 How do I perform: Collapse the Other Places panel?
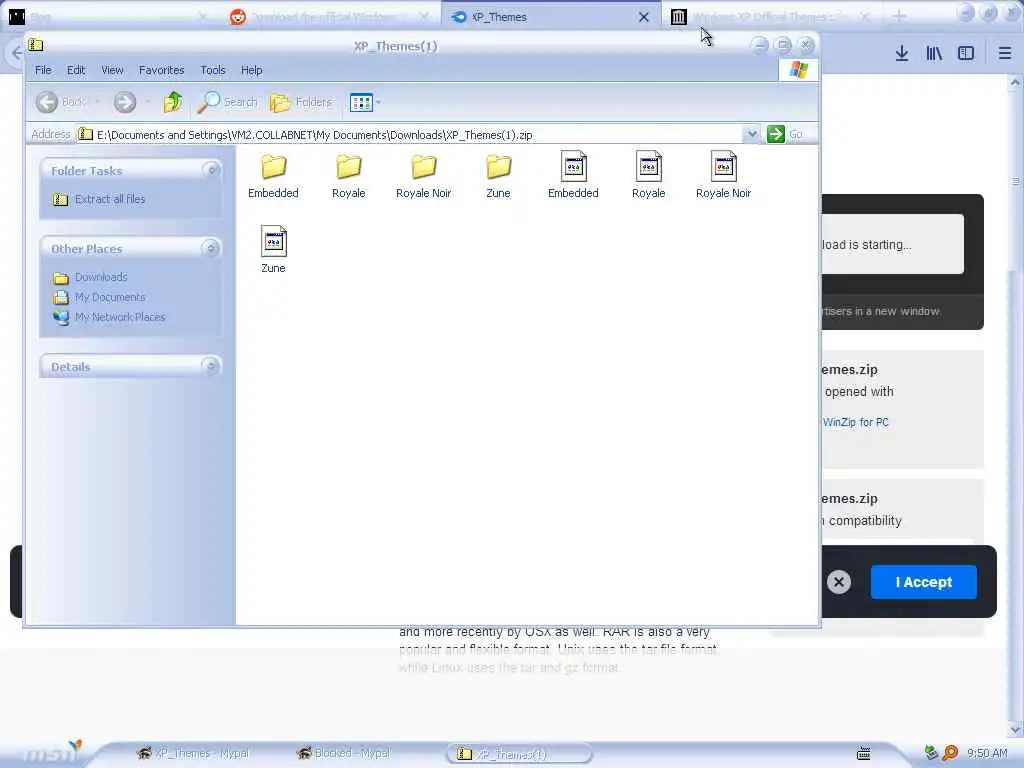(x=211, y=249)
